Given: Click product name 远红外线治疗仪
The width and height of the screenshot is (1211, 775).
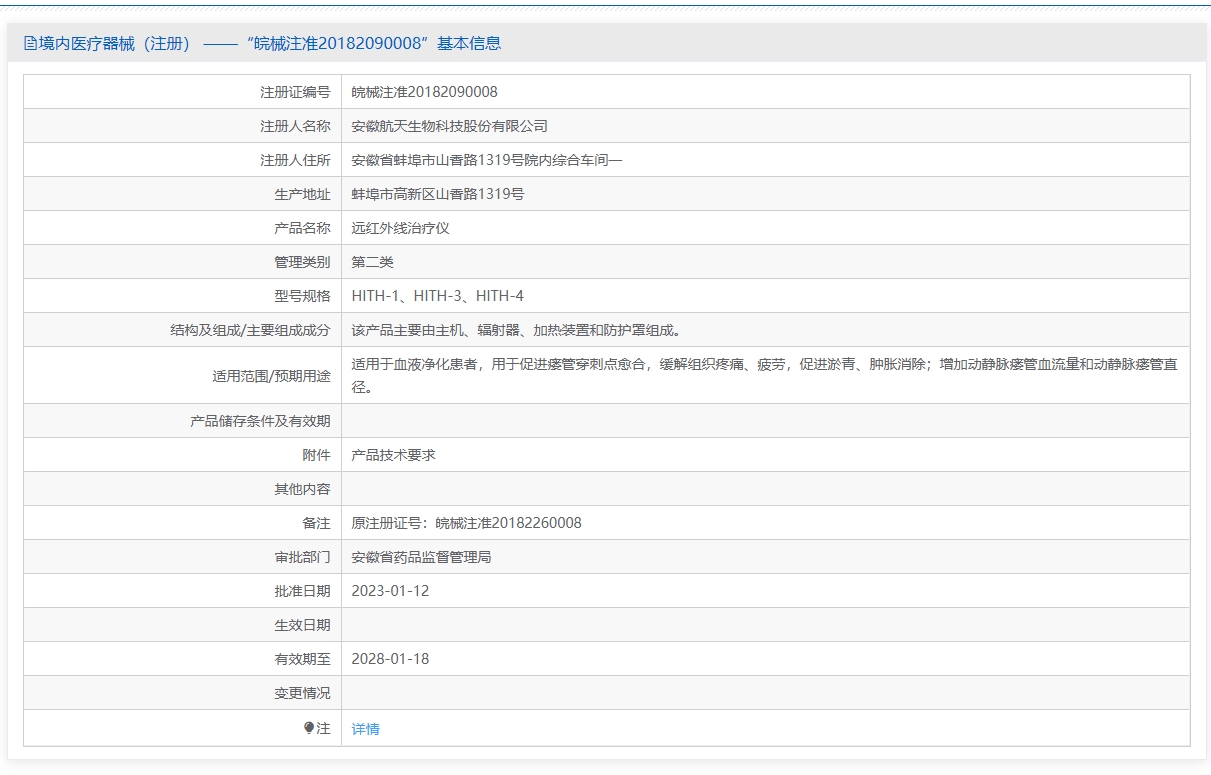Looking at the screenshot, I should tap(401, 228).
